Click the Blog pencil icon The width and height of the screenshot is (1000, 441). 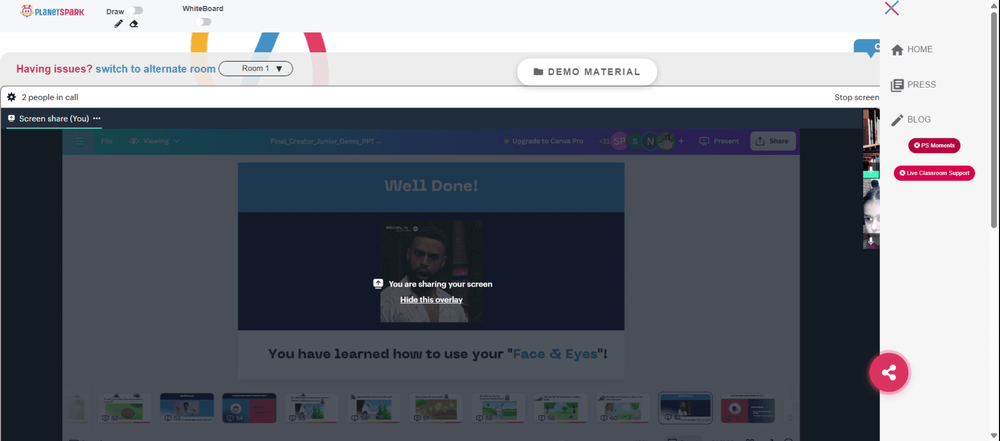(x=897, y=120)
